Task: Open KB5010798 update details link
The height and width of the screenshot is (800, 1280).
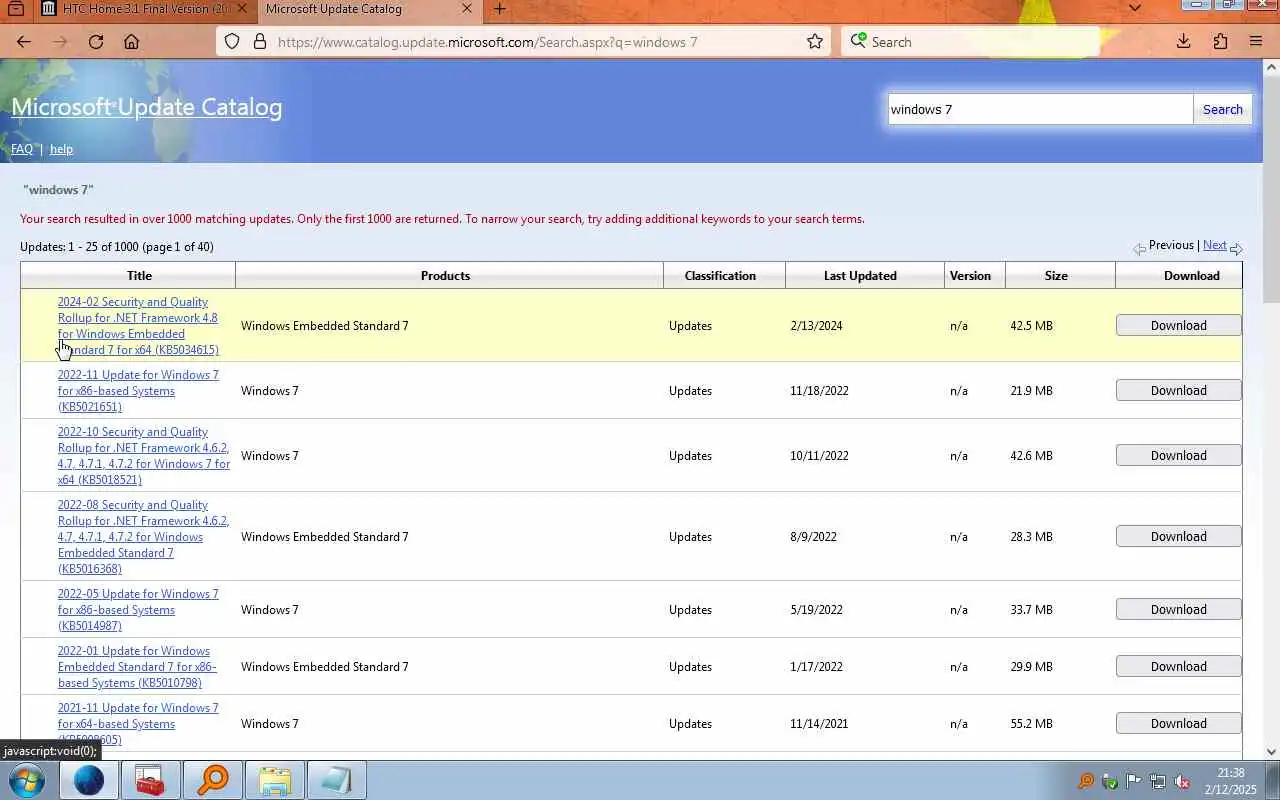Action: click(137, 667)
